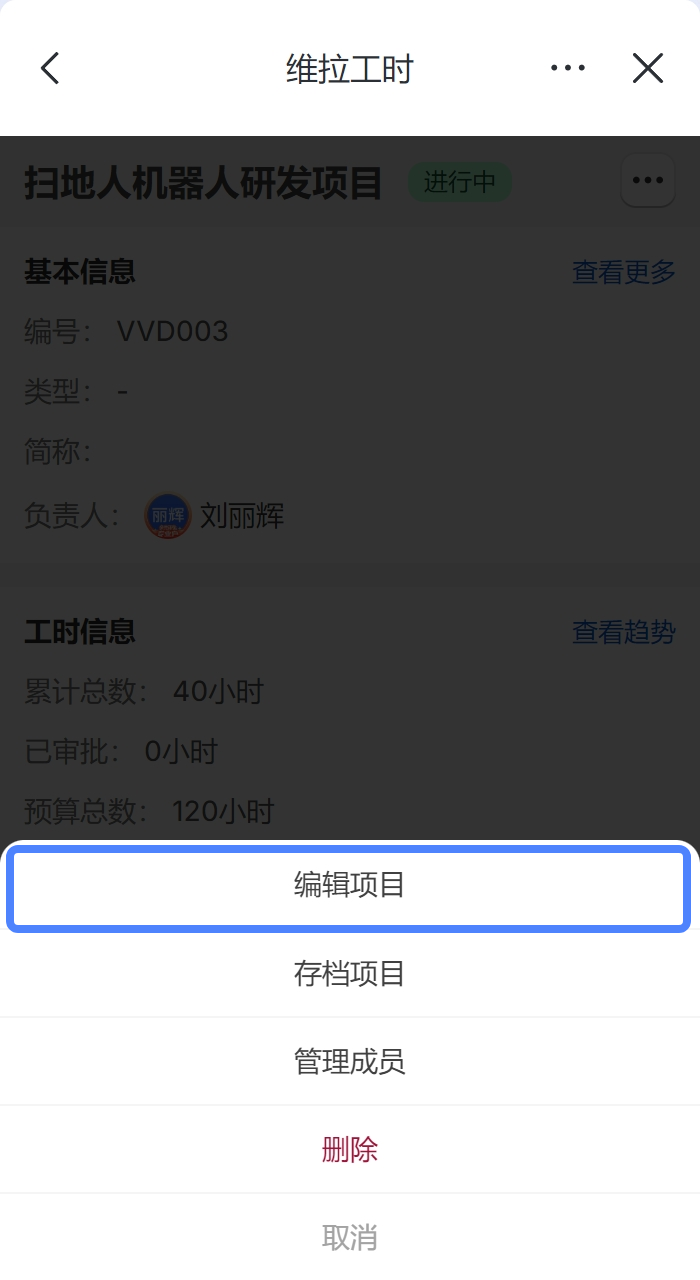Image resolution: width=700 pixels, height=1280 pixels.
Task: Tap the project number VVD003
Action: pyautogui.click(x=173, y=331)
